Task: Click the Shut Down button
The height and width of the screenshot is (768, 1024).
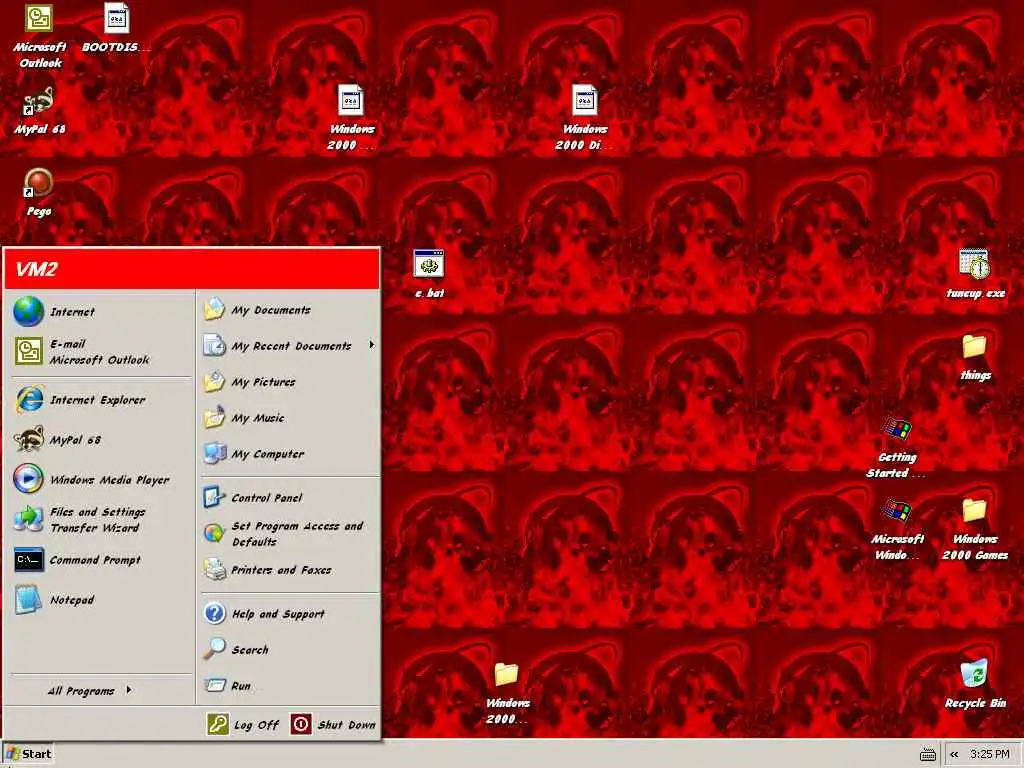Action: point(333,724)
